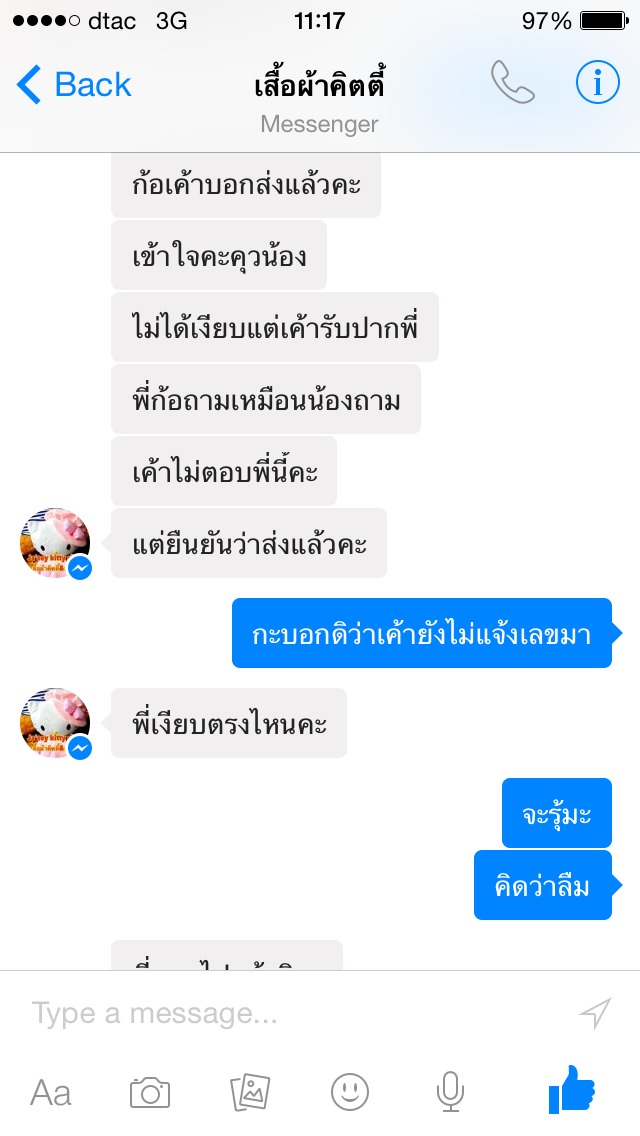Tap the battery status indicator
The height and width of the screenshot is (1136, 640).
pyautogui.click(x=604, y=21)
